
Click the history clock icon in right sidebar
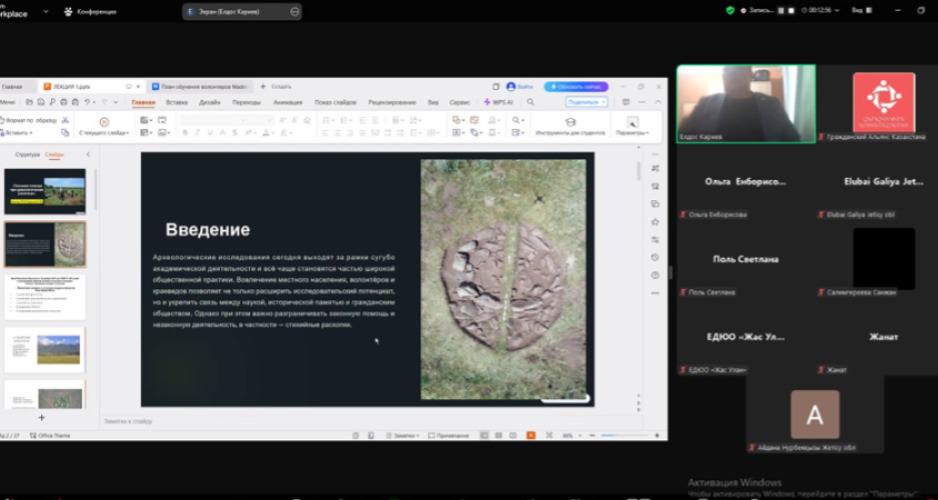[x=655, y=257]
